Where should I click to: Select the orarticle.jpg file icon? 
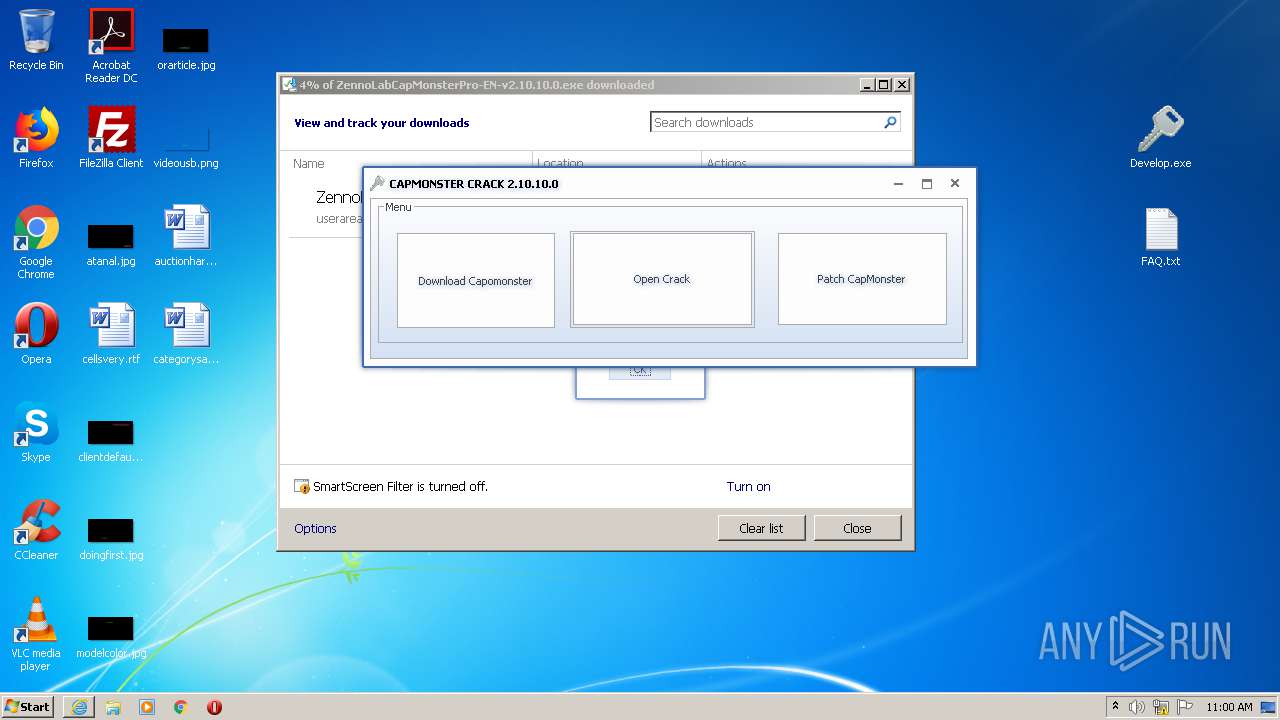point(186,48)
